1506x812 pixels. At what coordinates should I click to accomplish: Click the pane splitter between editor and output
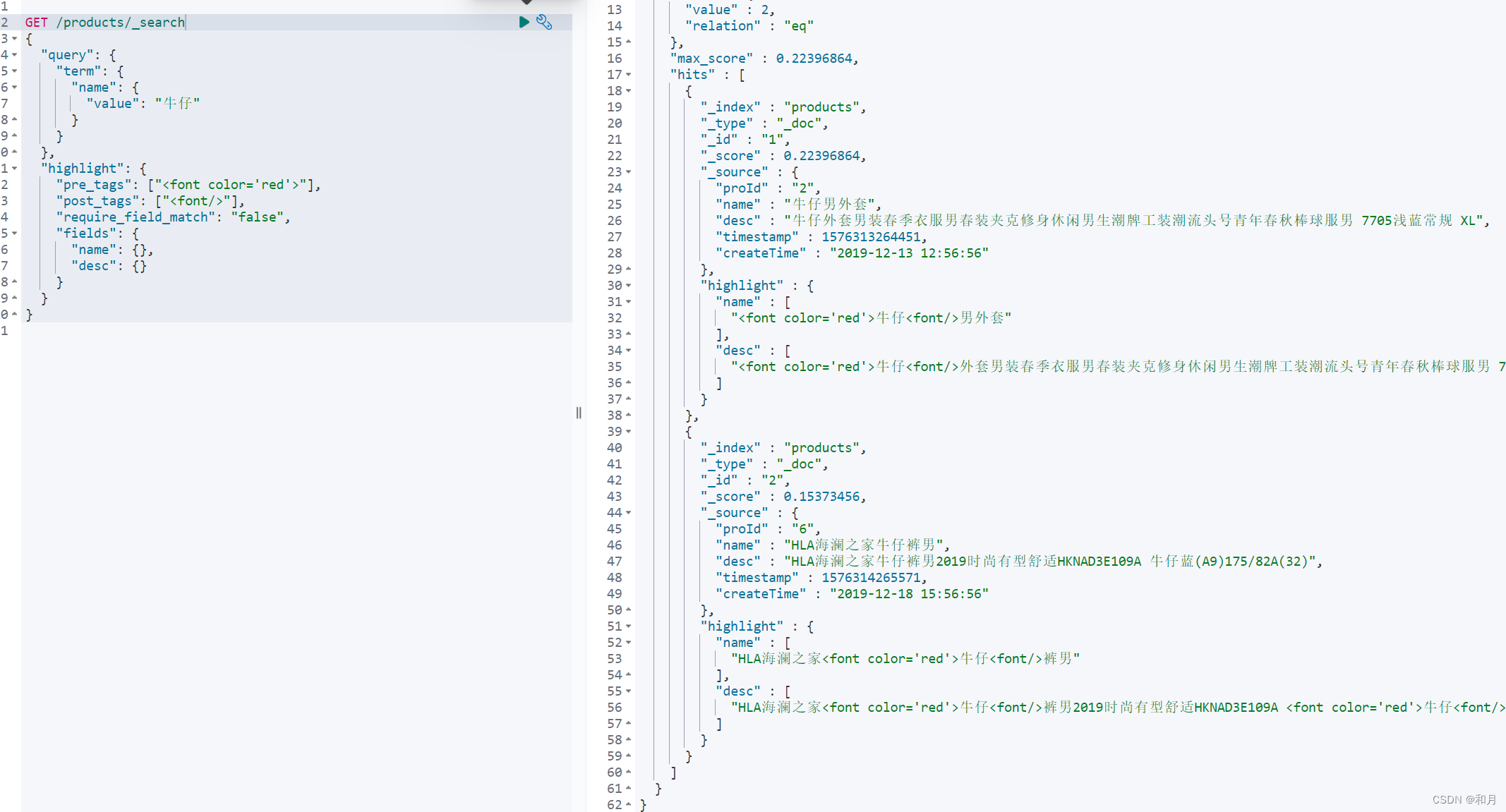[x=579, y=413]
